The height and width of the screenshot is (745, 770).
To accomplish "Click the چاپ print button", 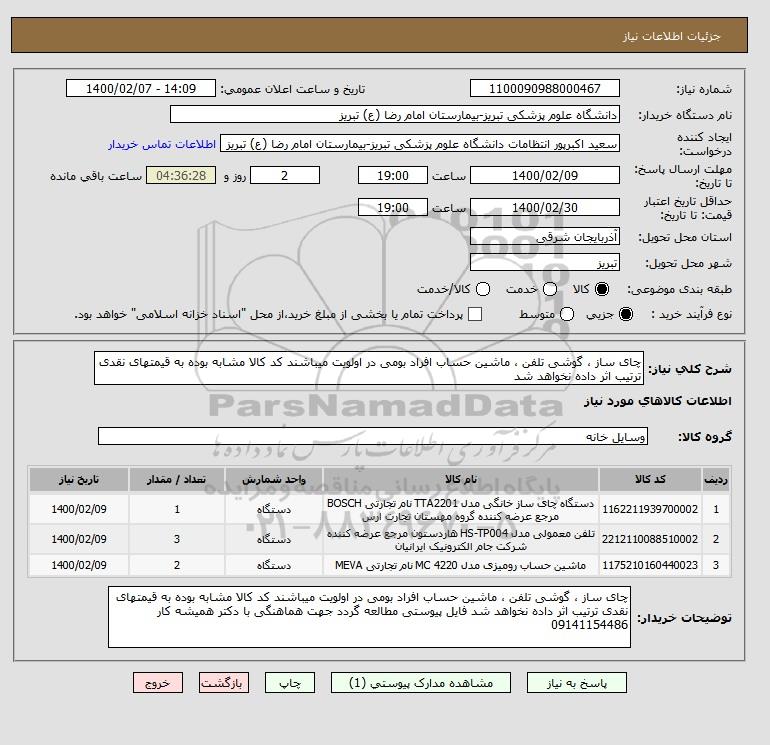I will pyautogui.click(x=290, y=683).
